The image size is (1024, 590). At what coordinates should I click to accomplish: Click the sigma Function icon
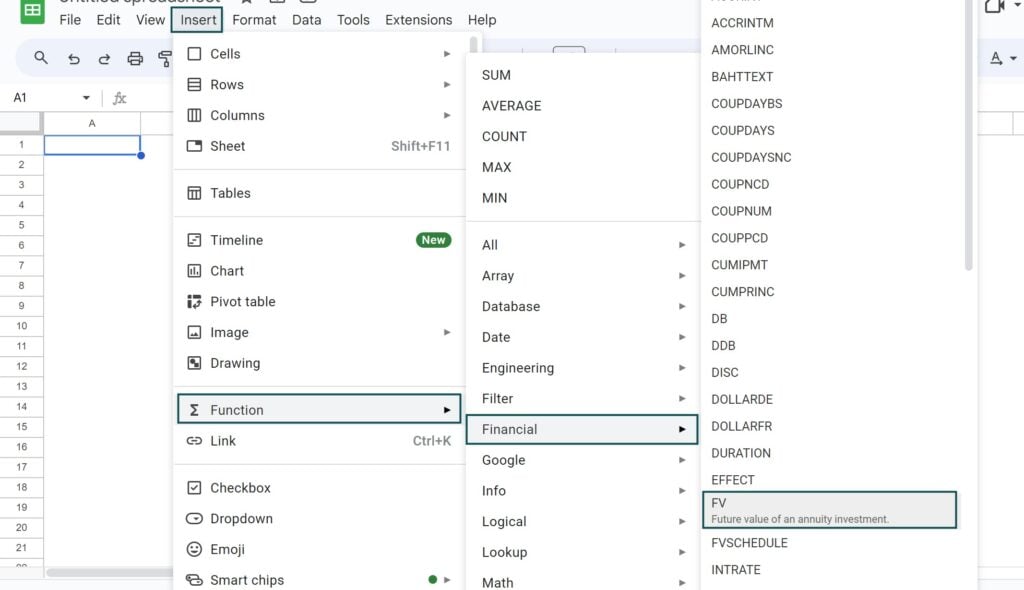[x=194, y=410]
